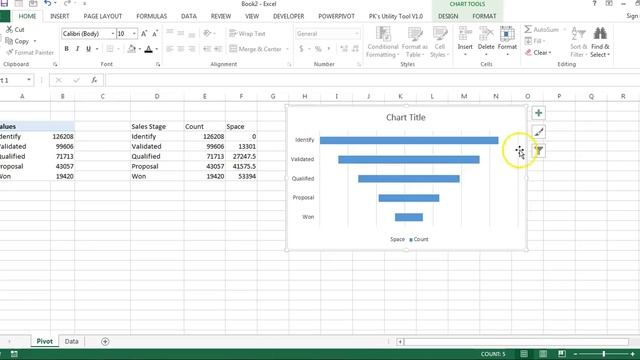Select cell with Sales Stage header
The height and width of the screenshot is (360, 640).
[x=157, y=127]
